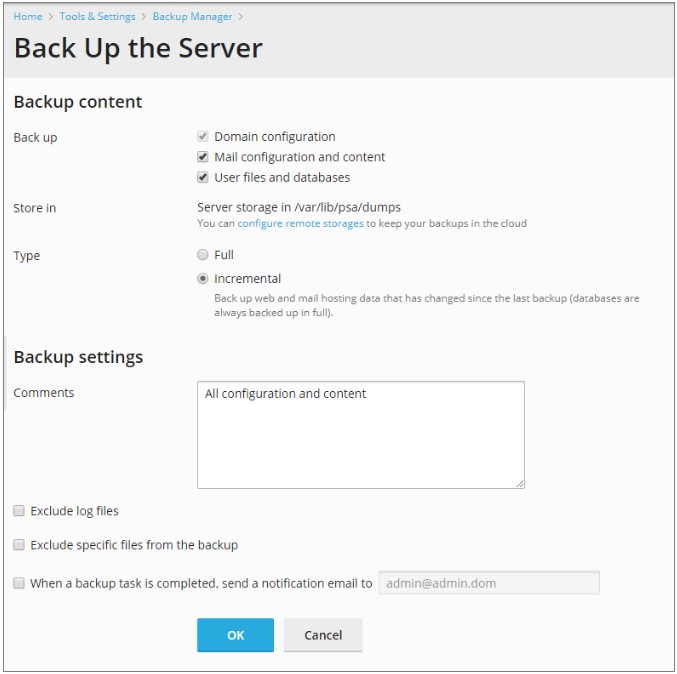Enable Exclude log files option
677x674 pixels.
(19, 511)
